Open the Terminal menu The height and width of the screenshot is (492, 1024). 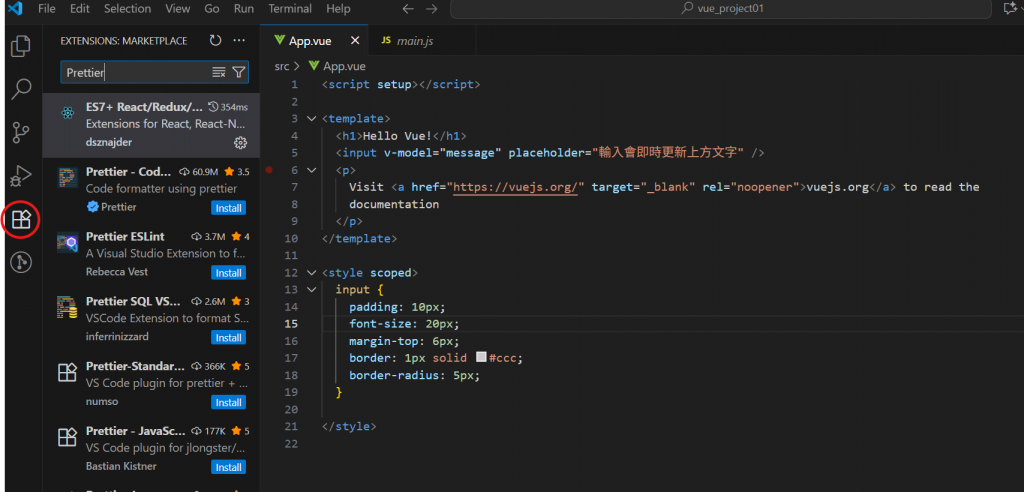click(291, 9)
